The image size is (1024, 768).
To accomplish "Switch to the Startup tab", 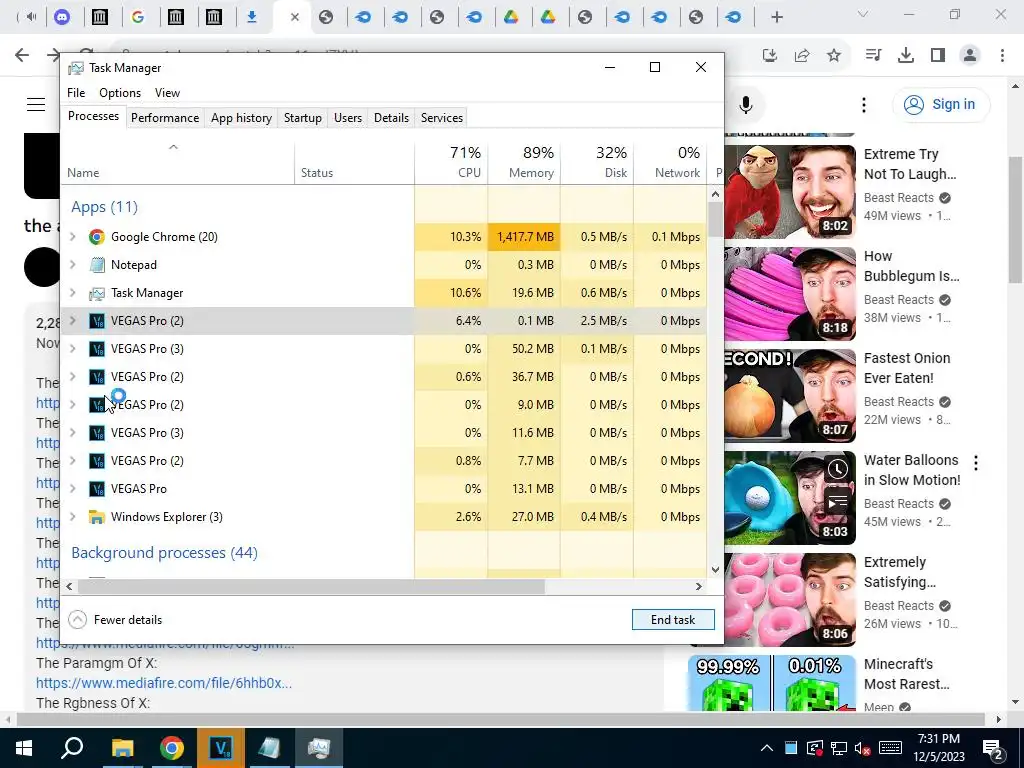I will coord(302,118).
